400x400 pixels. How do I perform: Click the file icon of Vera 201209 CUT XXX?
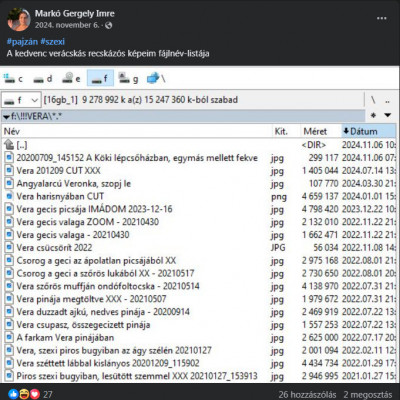(x=9, y=170)
